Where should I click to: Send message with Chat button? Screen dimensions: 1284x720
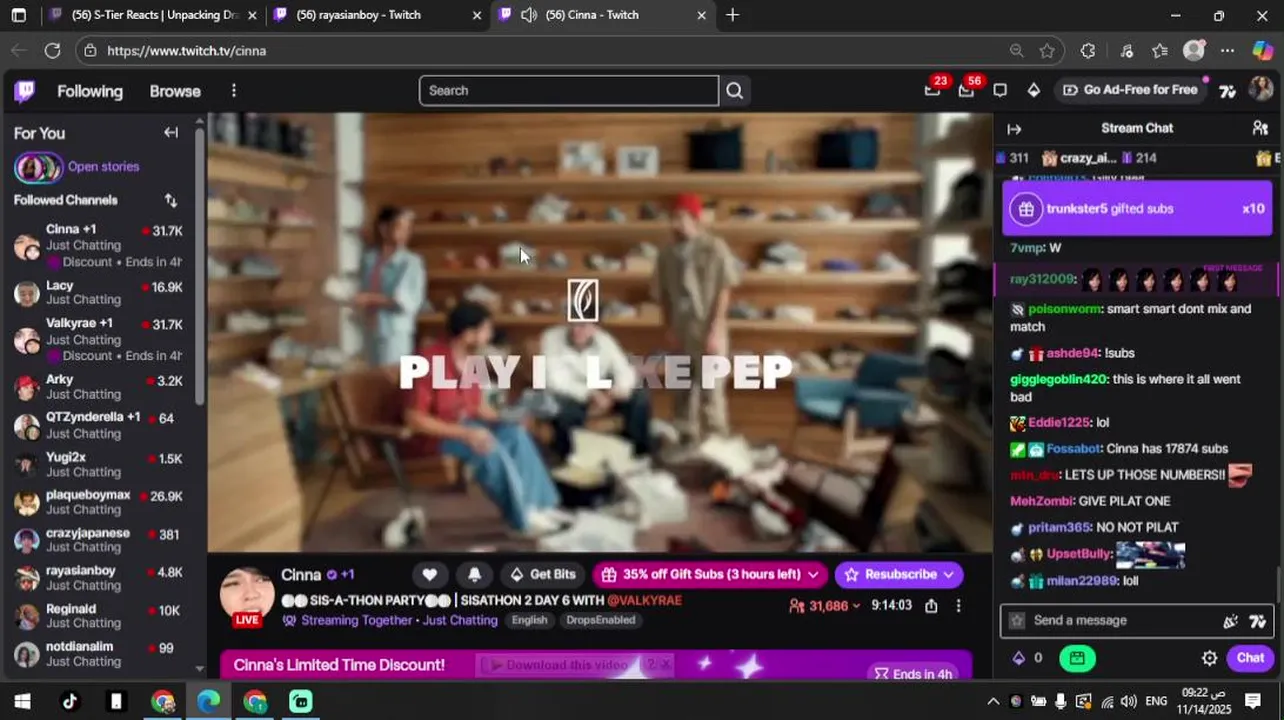point(1250,658)
